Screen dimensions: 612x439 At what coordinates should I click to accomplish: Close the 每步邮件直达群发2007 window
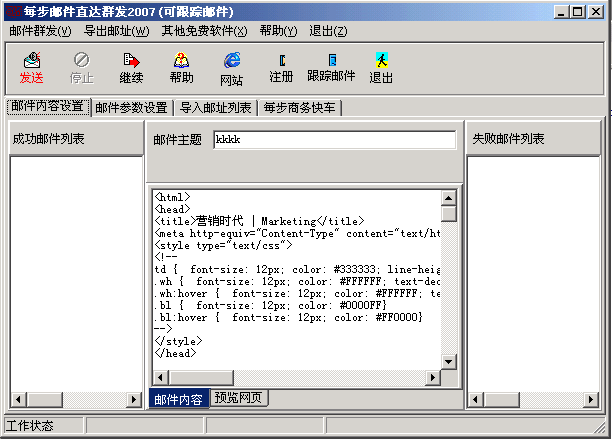coord(596,12)
